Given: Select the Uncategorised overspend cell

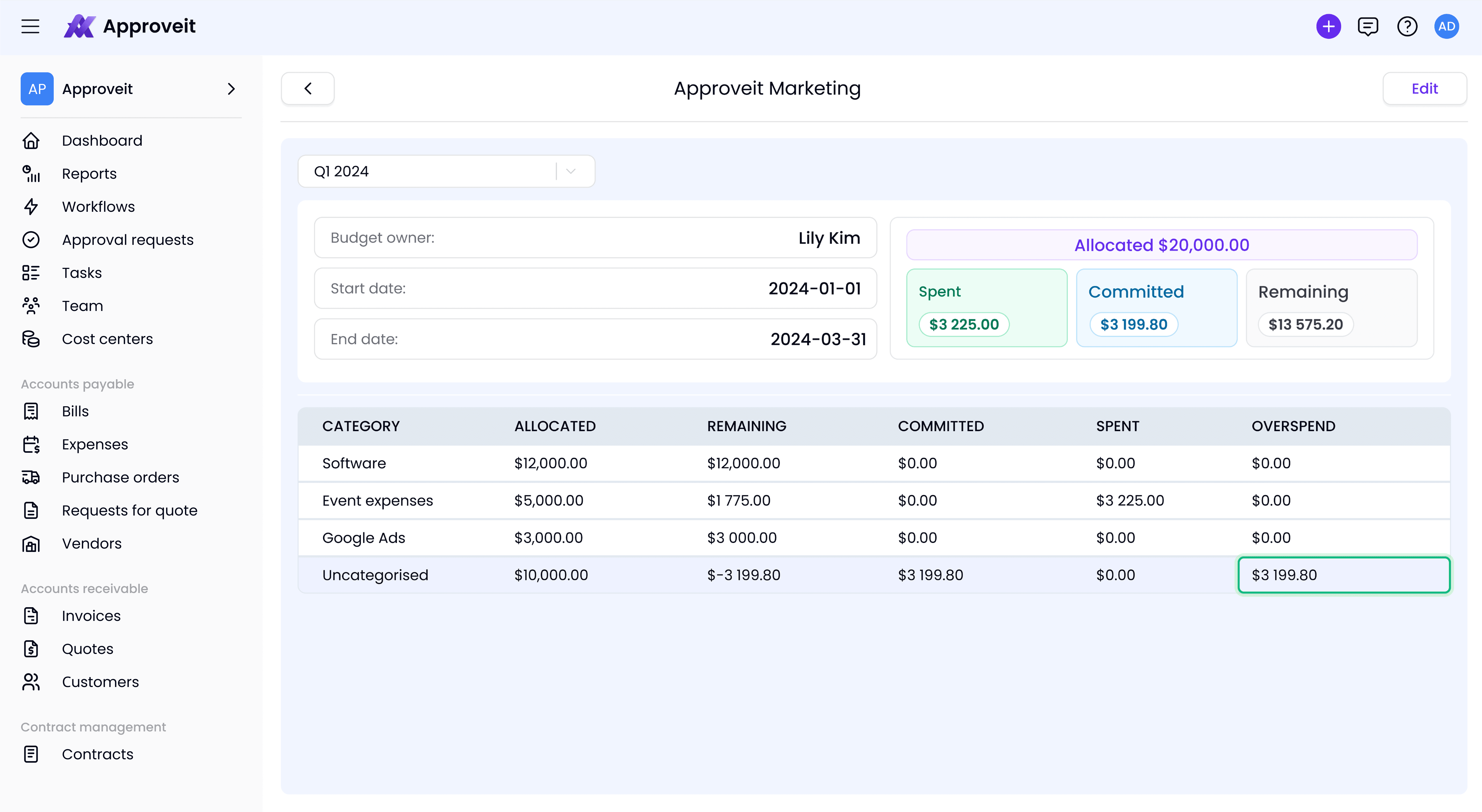Looking at the screenshot, I should [x=1344, y=575].
